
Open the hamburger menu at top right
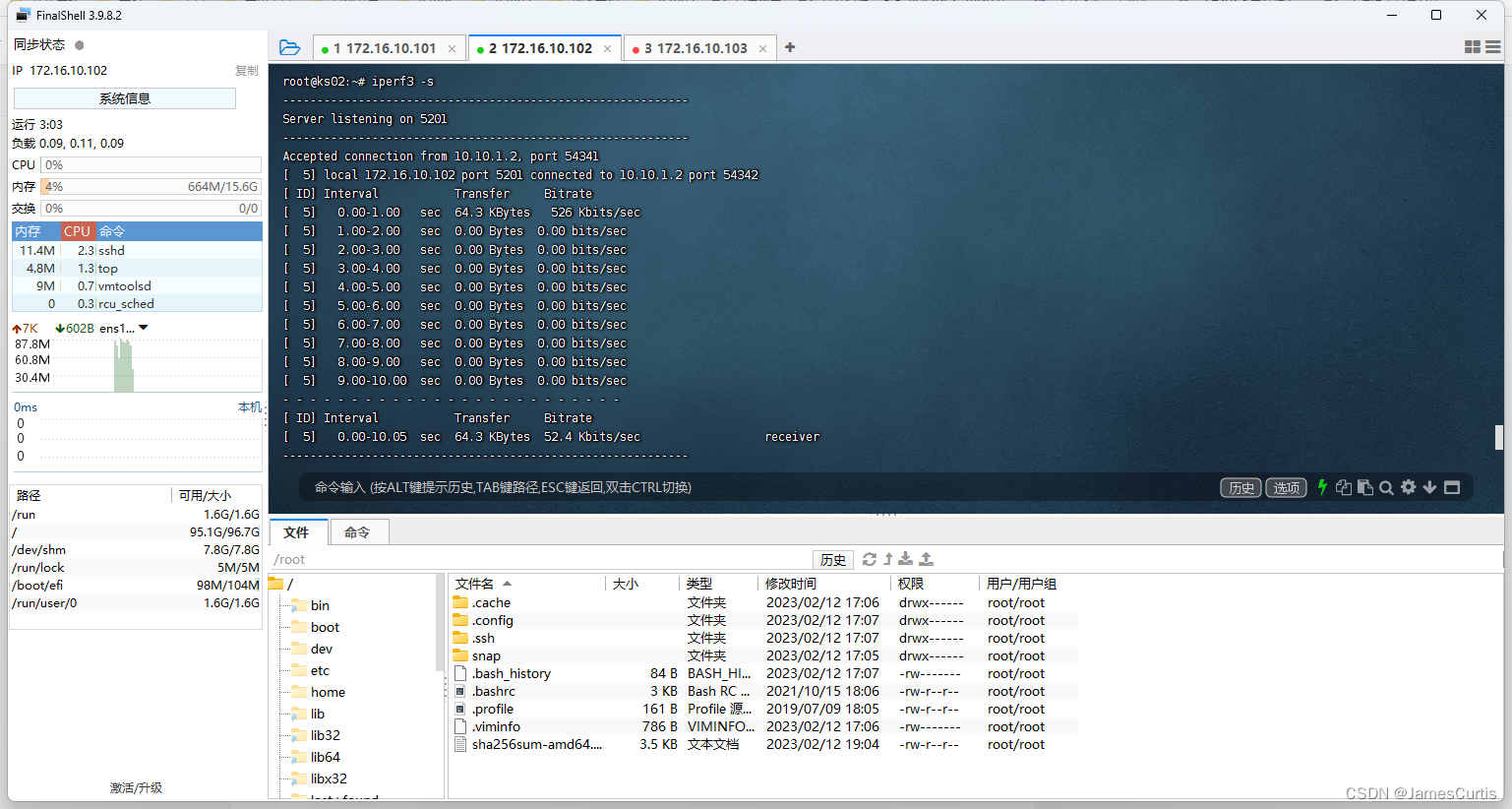[x=1493, y=47]
